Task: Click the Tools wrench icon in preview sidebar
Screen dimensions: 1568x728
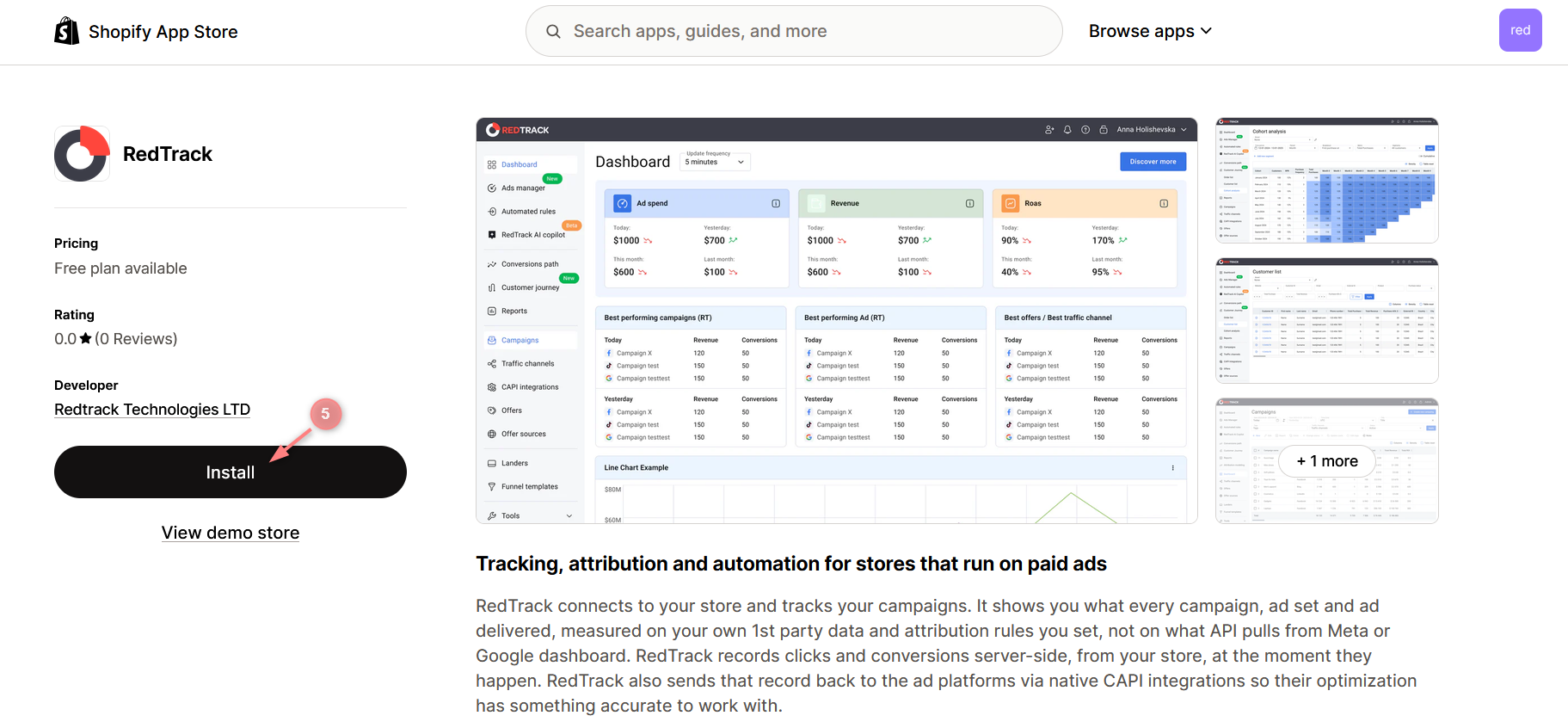Action: [x=492, y=515]
